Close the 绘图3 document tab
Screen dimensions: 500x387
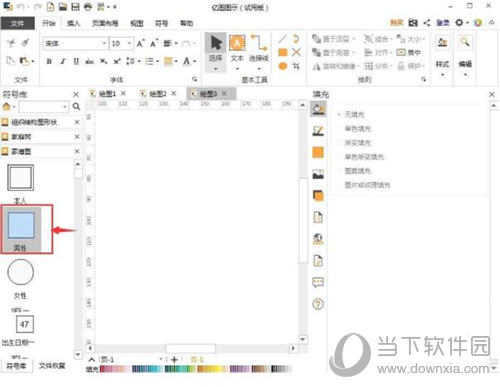click(x=224, y=94)
